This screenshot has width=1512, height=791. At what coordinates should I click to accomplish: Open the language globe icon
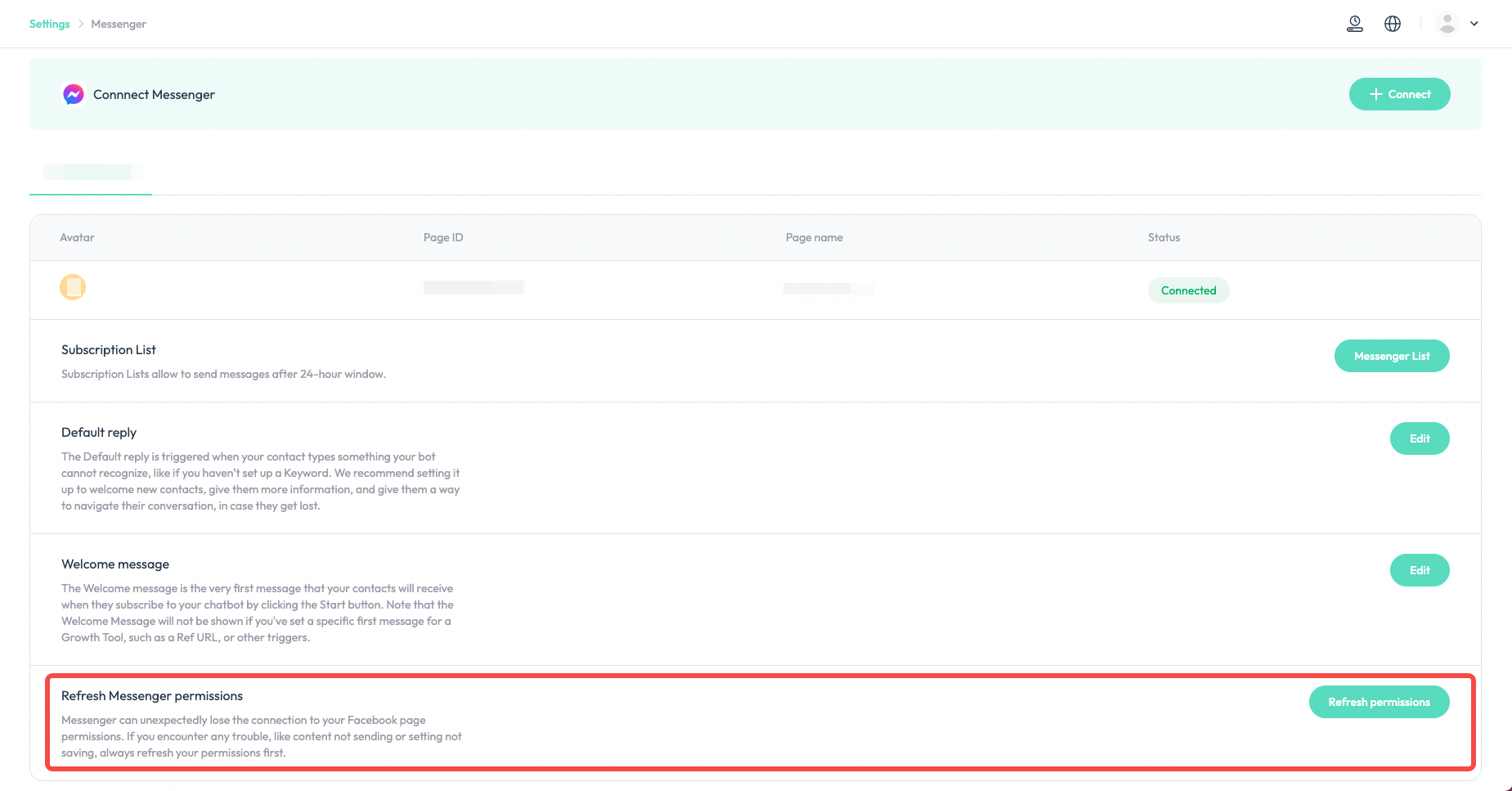[x=1393, y=24]
